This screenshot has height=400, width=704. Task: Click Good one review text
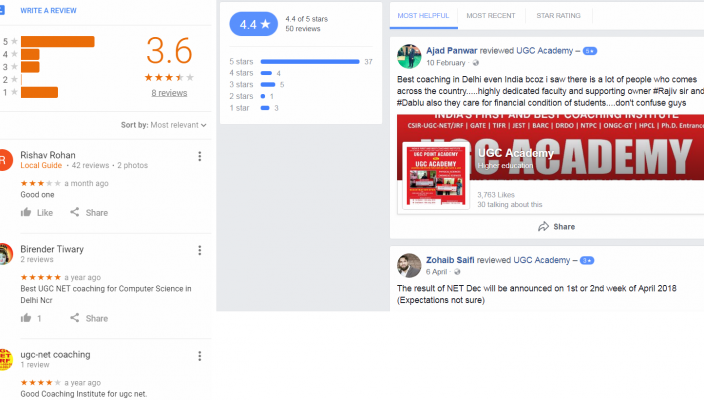[37, 194]
